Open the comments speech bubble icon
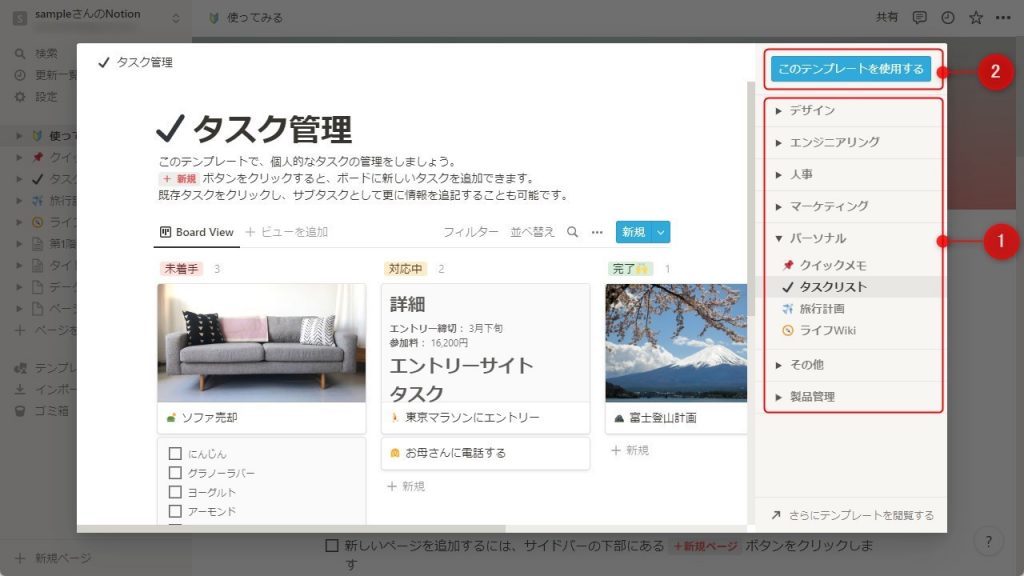 point(920,18)
